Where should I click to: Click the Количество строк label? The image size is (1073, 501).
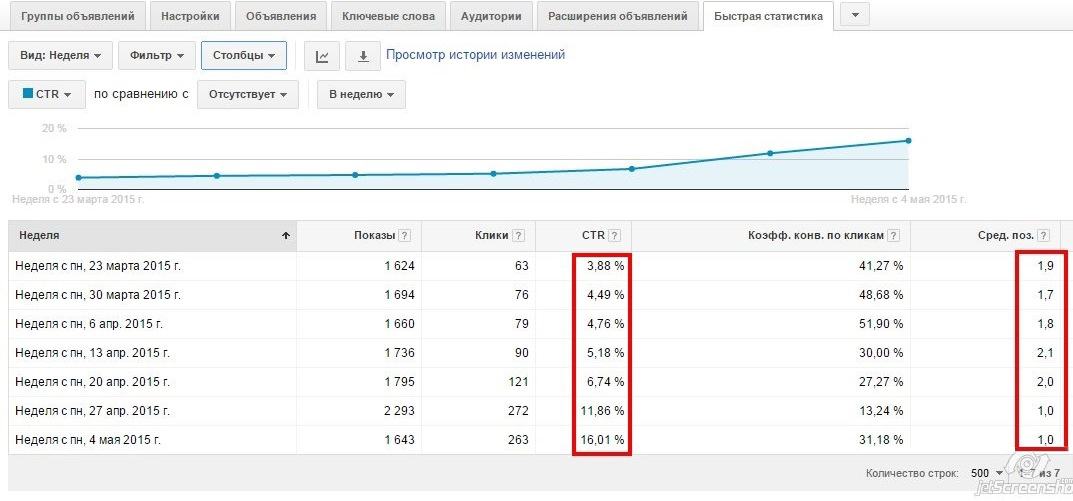[914, 473]
